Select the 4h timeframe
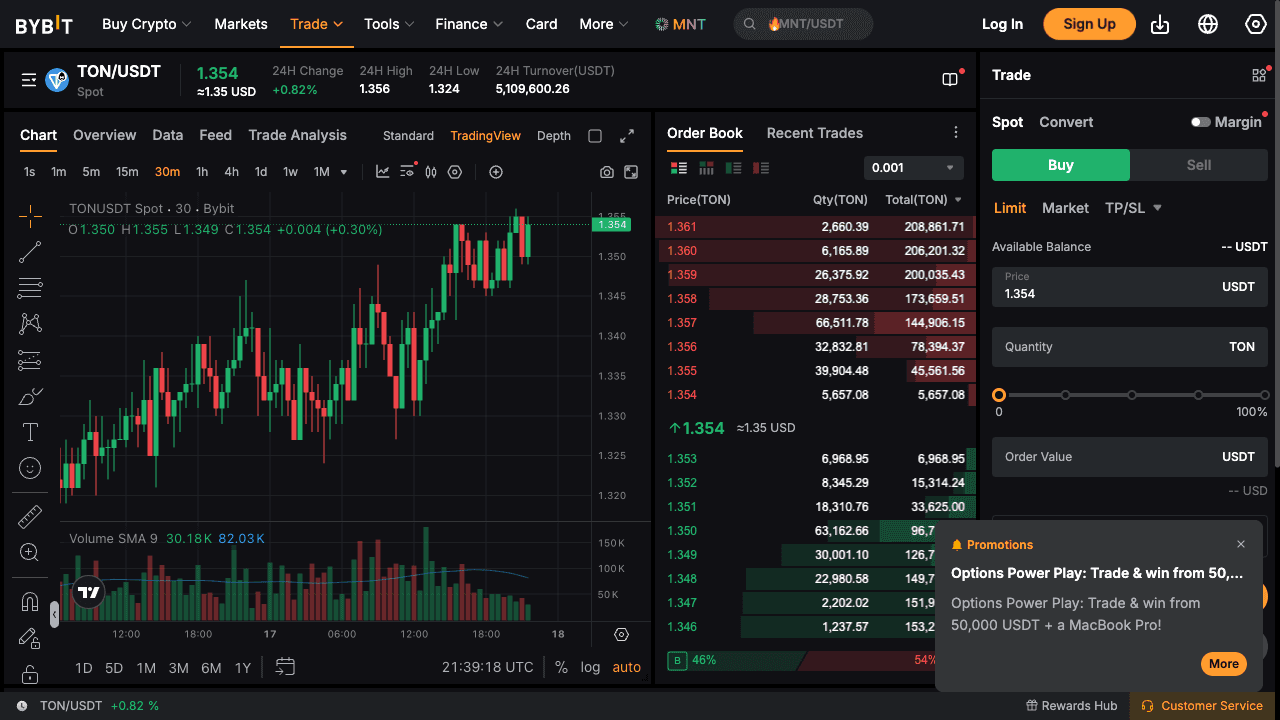1280x720 pixels. (x=231, y=172)
